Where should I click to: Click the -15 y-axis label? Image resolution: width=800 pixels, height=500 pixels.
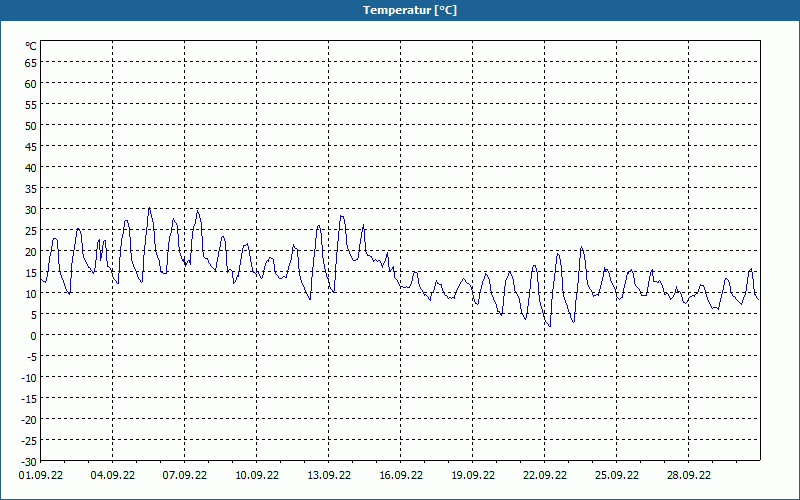point(29,398)
